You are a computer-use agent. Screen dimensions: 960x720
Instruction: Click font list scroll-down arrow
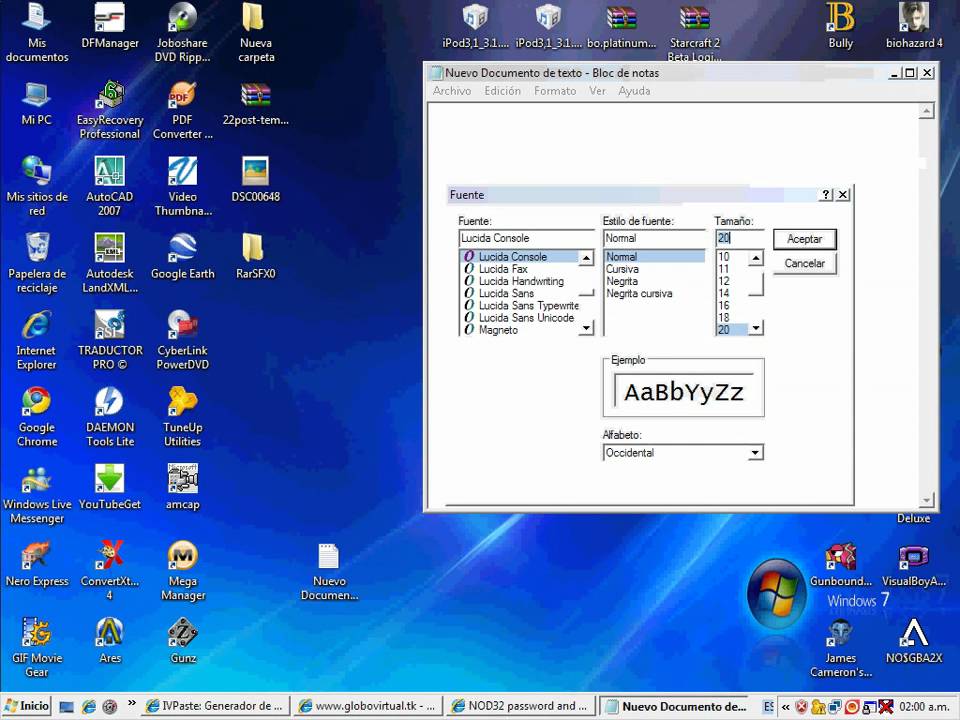click(586, 329)
